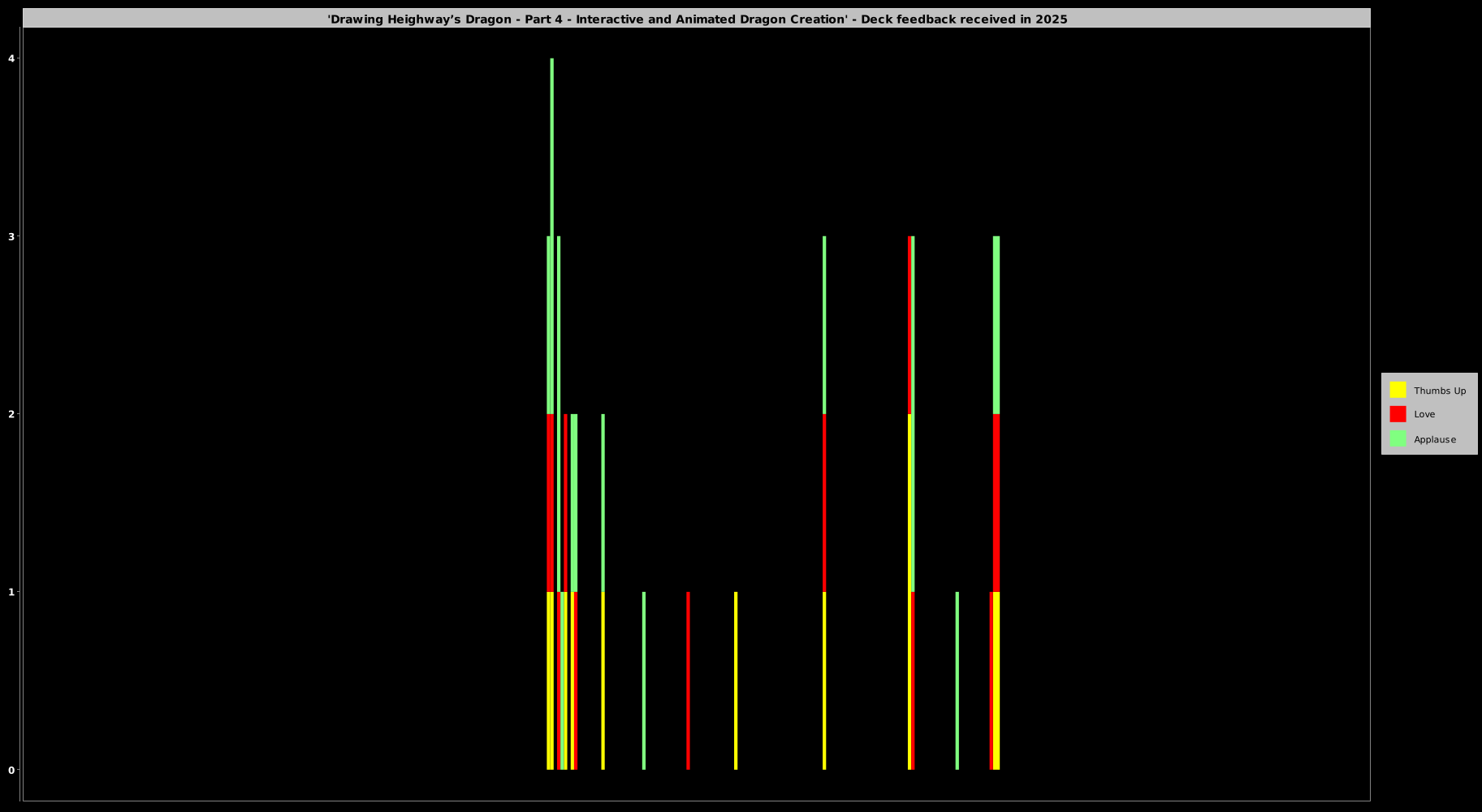Image resolution: width=1482 pixels, height=812 pixels.
Task: Click the green top segment of the rightmost wide bar
Action: point(996,325)
